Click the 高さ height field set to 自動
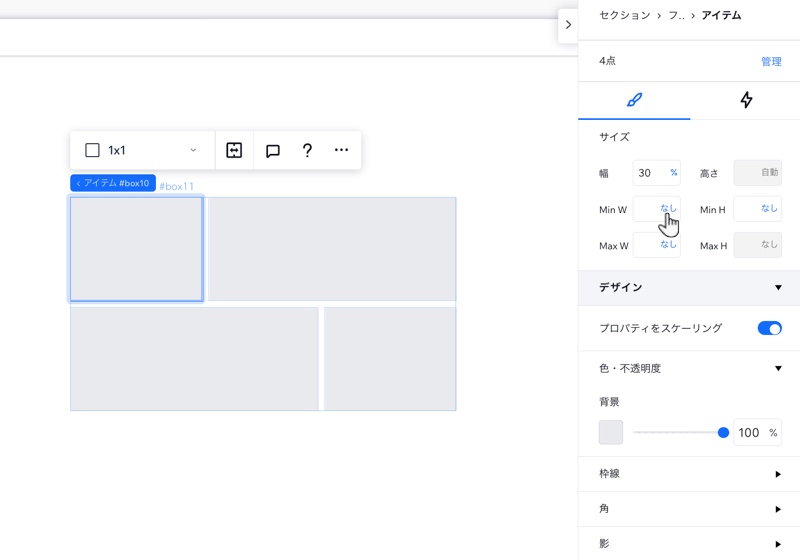The image size is (800, 560). click(757, 173)
